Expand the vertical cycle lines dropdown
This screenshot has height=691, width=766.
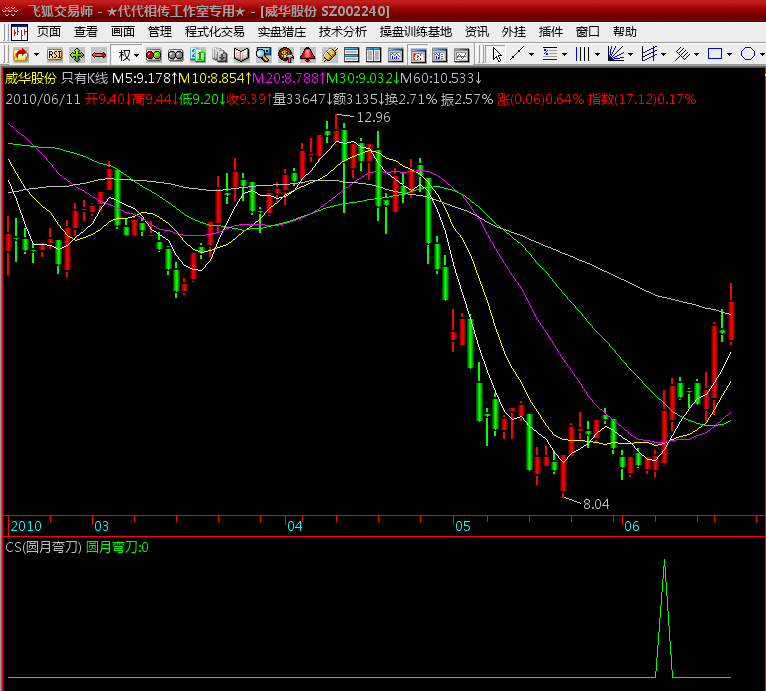pos(597,54)
